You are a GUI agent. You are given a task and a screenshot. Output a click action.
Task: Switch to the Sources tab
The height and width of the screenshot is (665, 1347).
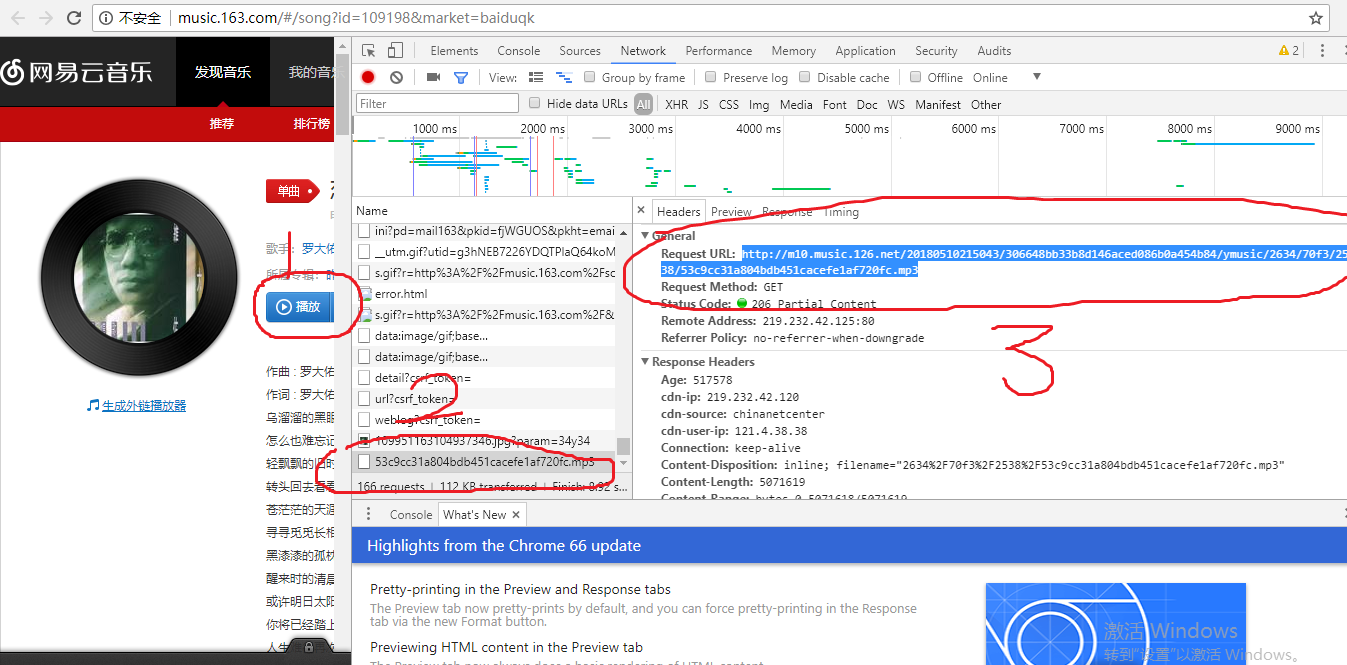[x=580, y=50]
